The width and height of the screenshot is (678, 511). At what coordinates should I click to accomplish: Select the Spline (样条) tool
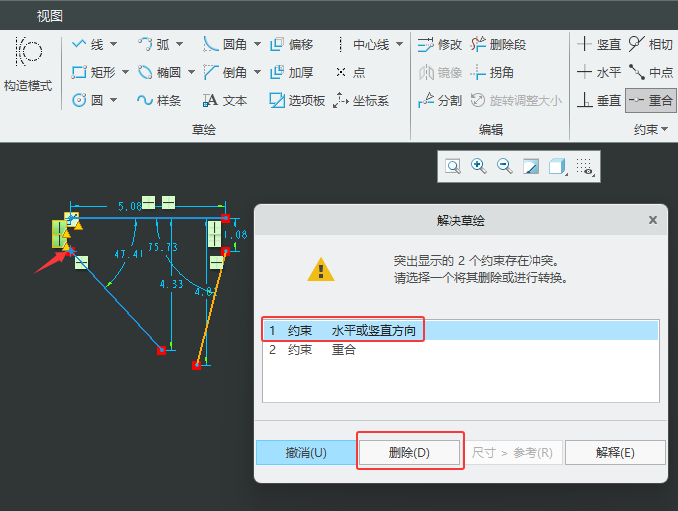pos(159,100)
